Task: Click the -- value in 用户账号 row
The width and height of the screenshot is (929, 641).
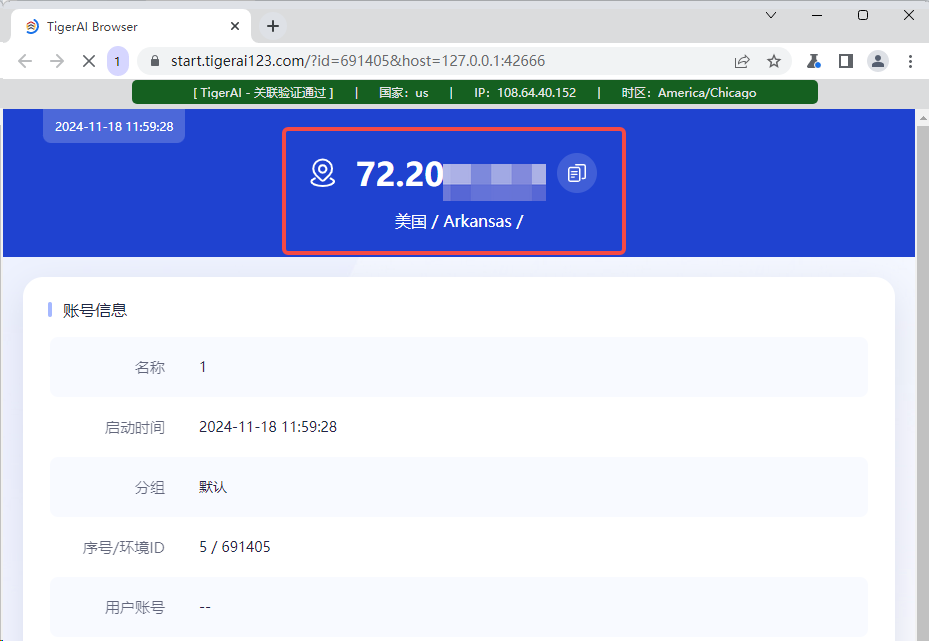Action: [205, 607]
